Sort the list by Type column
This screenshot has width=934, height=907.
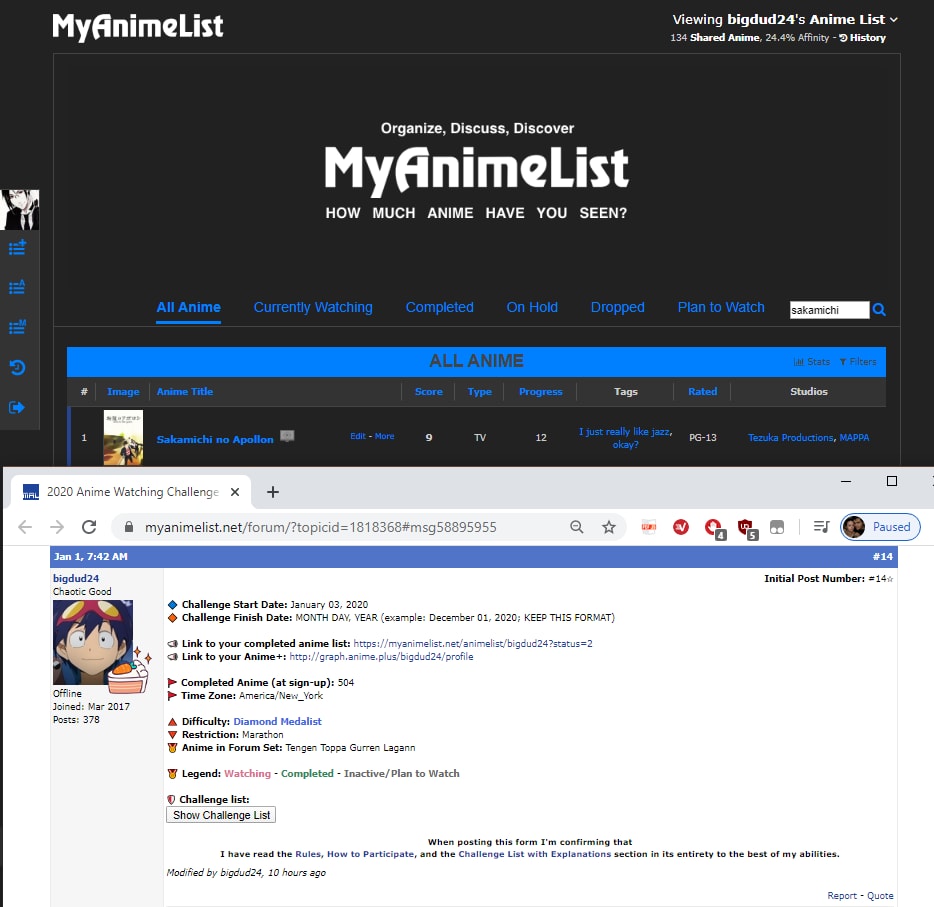pyautogui.click(x=480, y=392)
